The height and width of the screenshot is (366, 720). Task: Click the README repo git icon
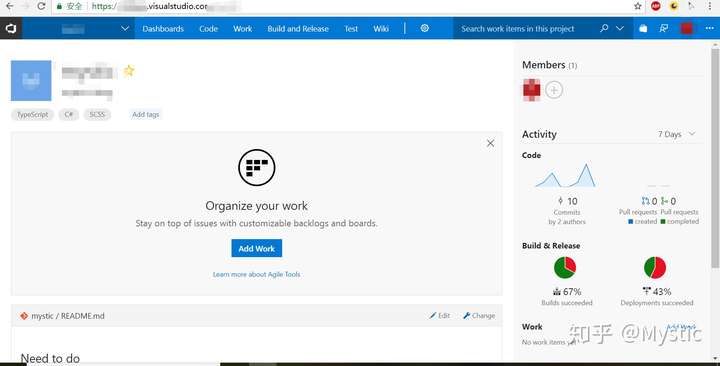click(x=24, y=316)
